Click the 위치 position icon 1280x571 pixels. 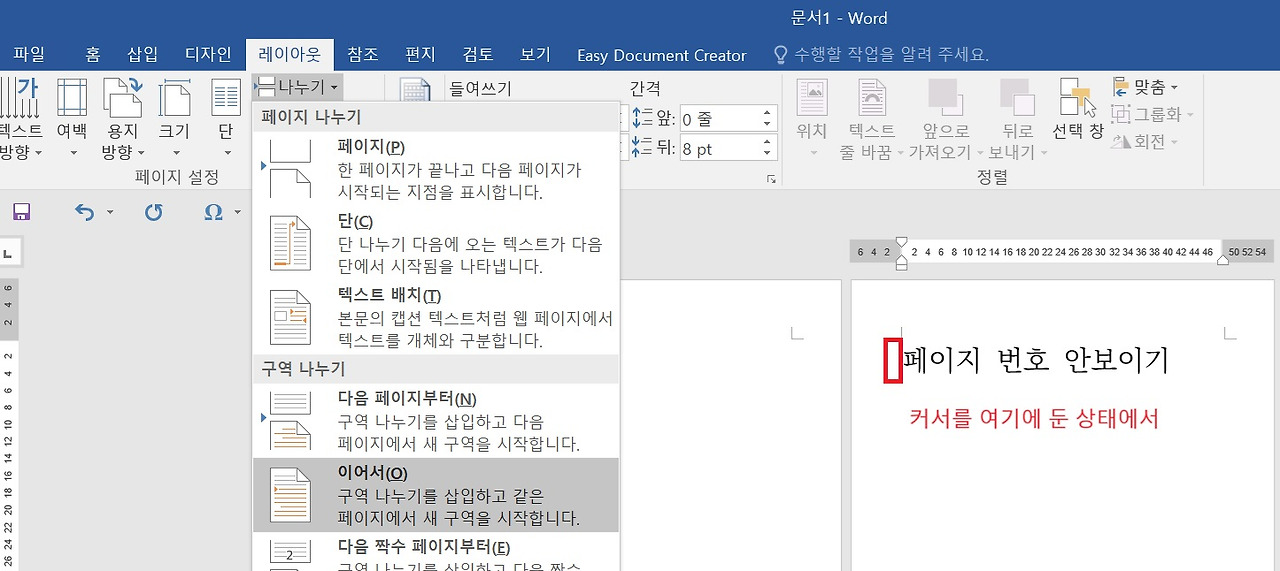click(x=812, y=98)
